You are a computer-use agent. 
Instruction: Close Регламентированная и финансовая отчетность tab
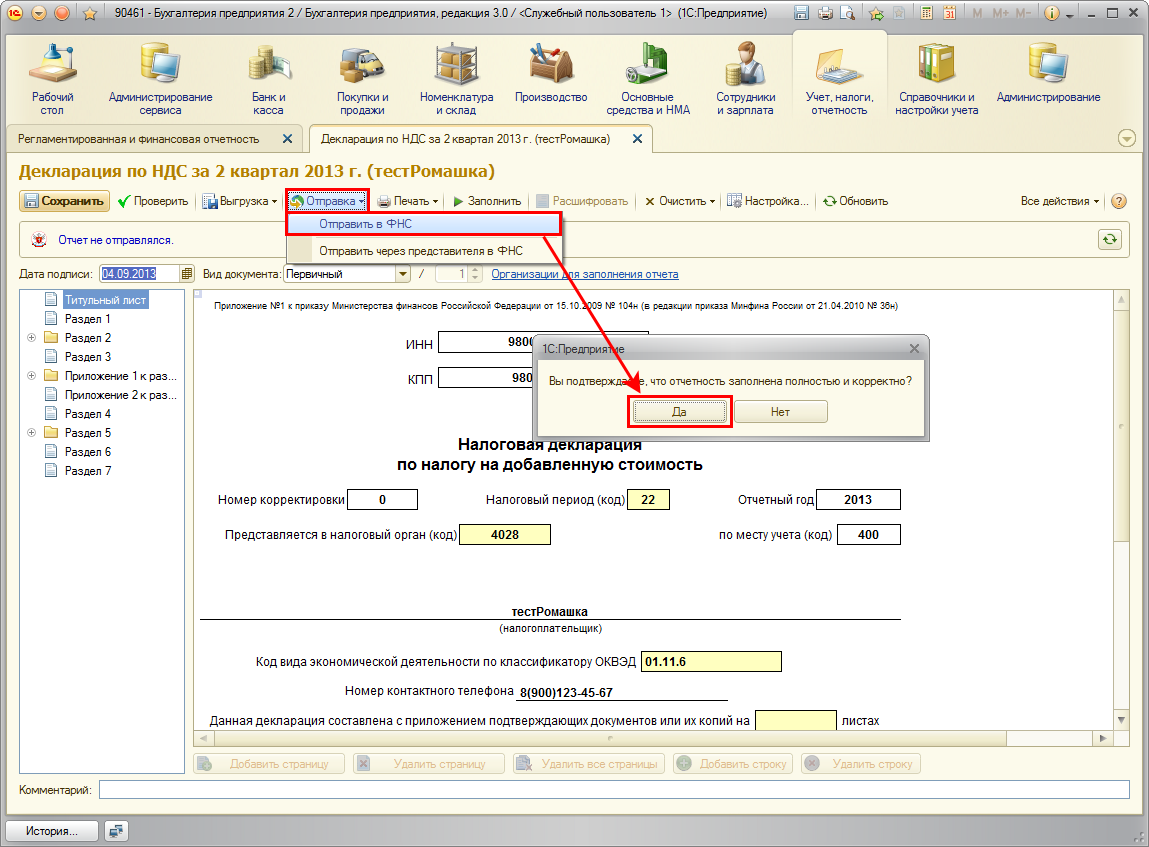pos(287,139)
